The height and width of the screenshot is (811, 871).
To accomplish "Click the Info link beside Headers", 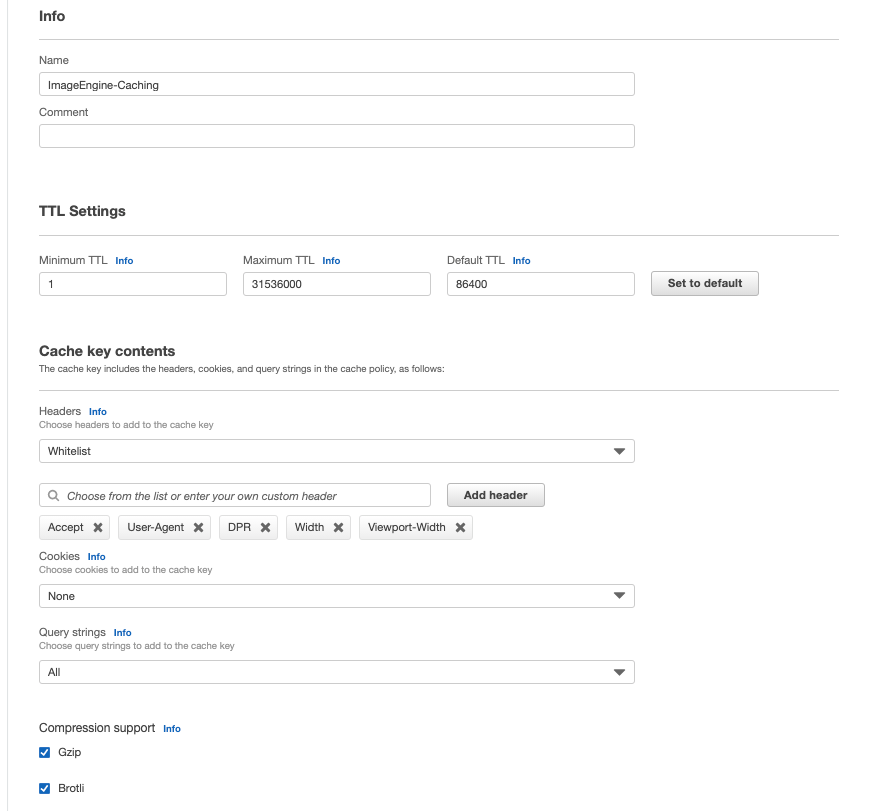I will pos(97,411).
